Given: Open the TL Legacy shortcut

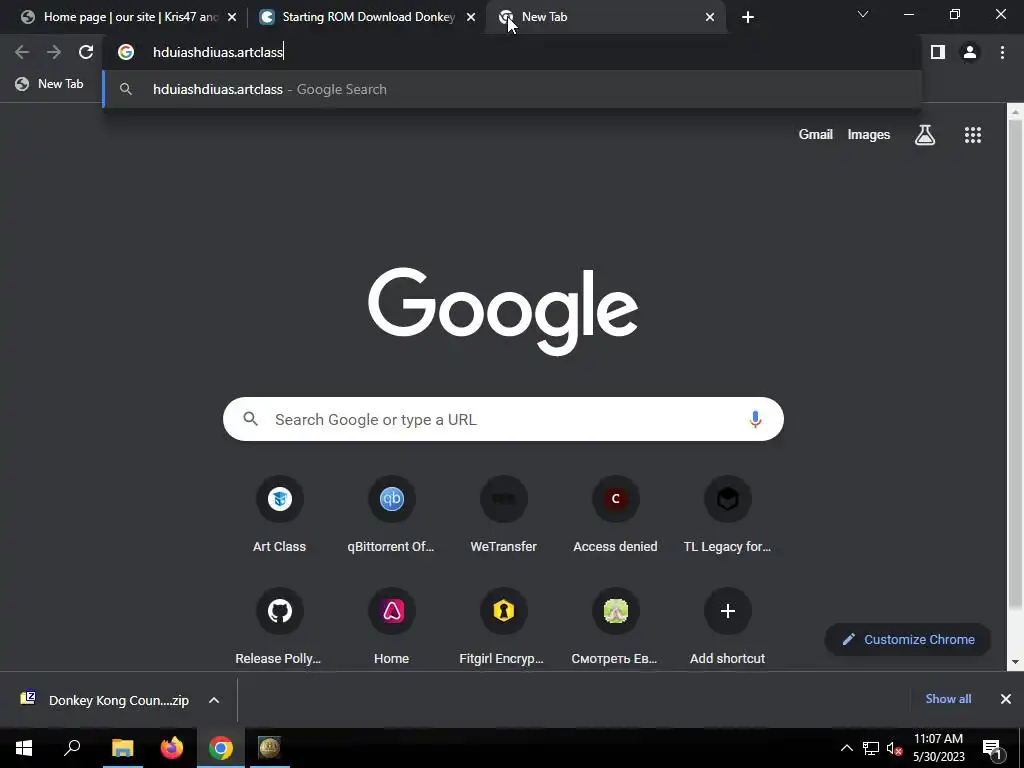Looking at the screenshot, I should (728, 515).
